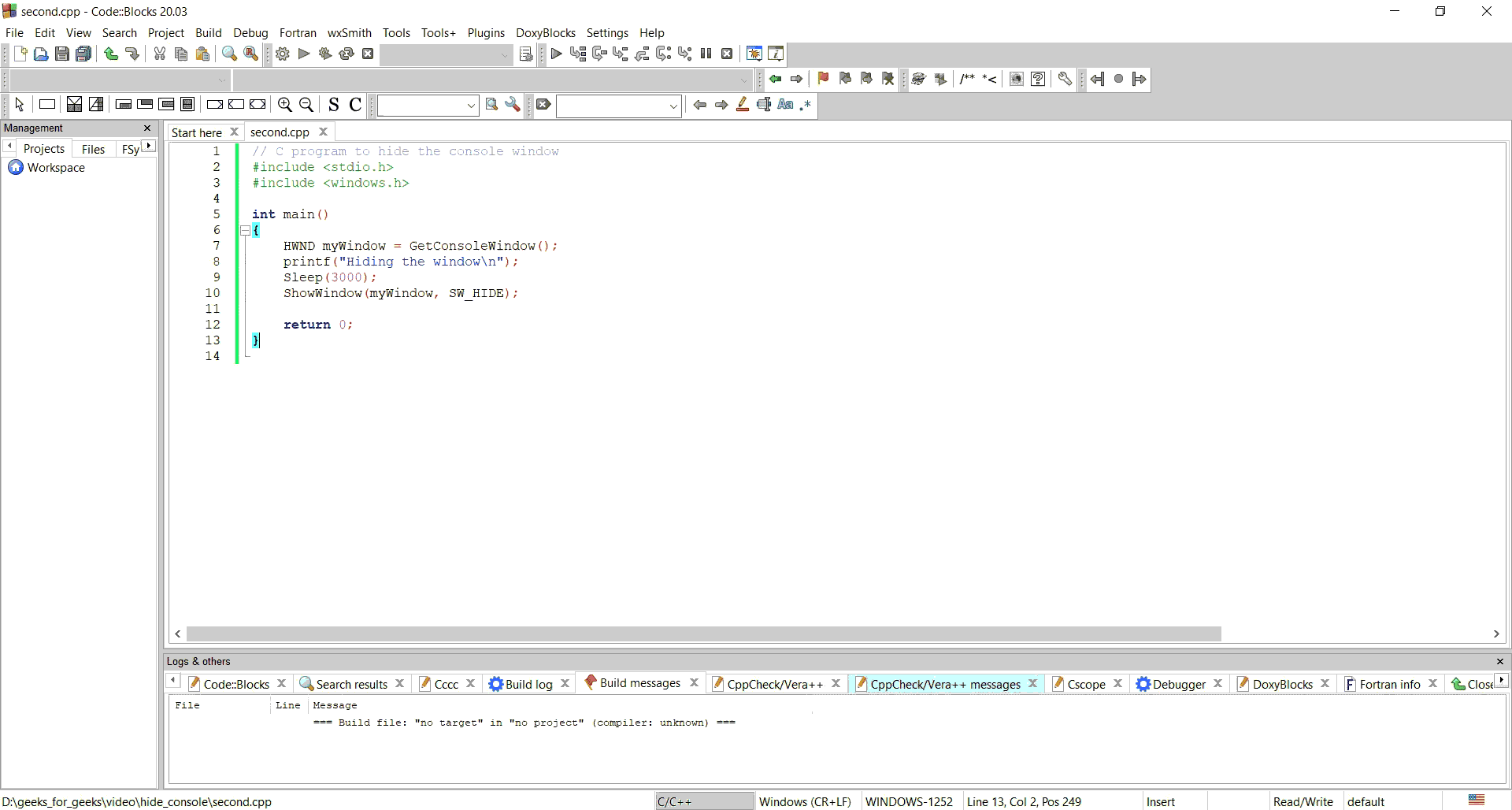Image resolution: width=1512 pixels, height=810 pixels.
Task: Toggle match case in the incremental search bar
Action: [785, 105]
